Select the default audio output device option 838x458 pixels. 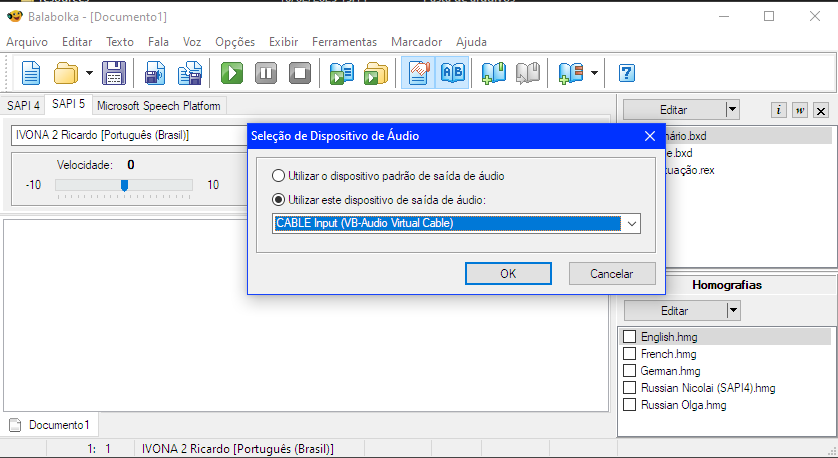point(279,175)
